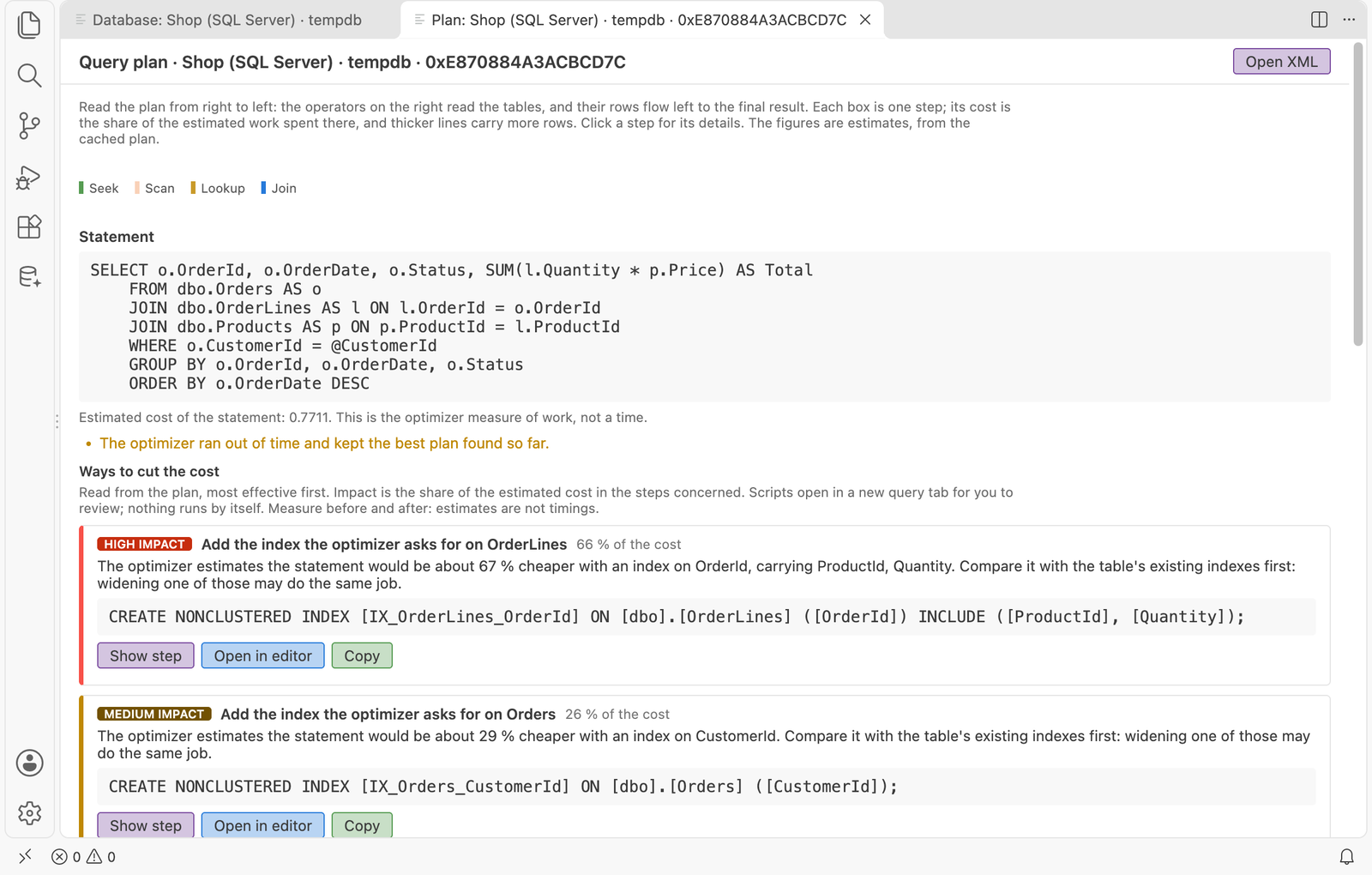The image size is (1372, 875).
Task: Open Run and Debug view
Action: coord(29,177)
